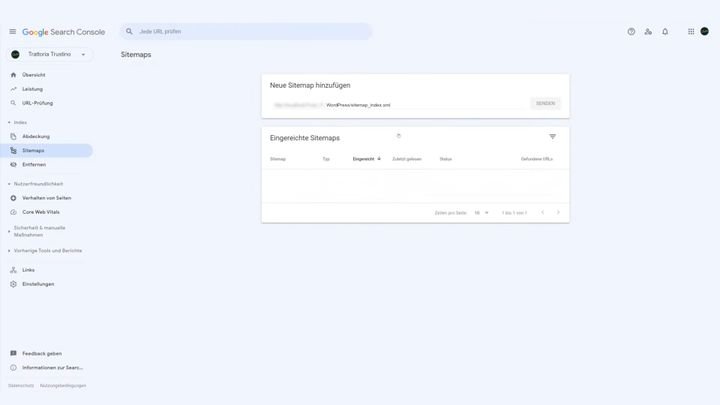Open the notifications bell
This screenshot has width=720, height=405.
pos(665,31)
